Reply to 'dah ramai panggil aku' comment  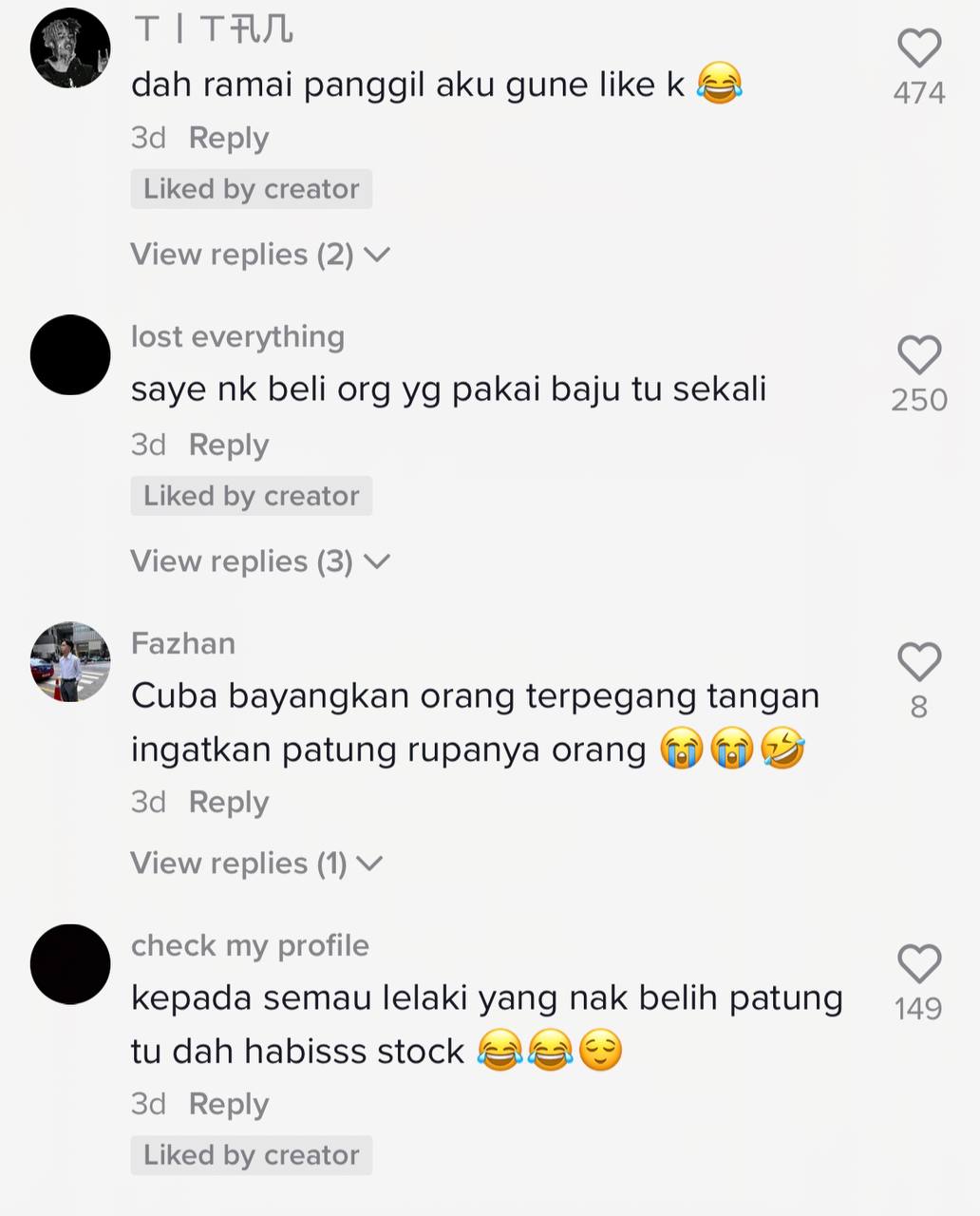229,138
